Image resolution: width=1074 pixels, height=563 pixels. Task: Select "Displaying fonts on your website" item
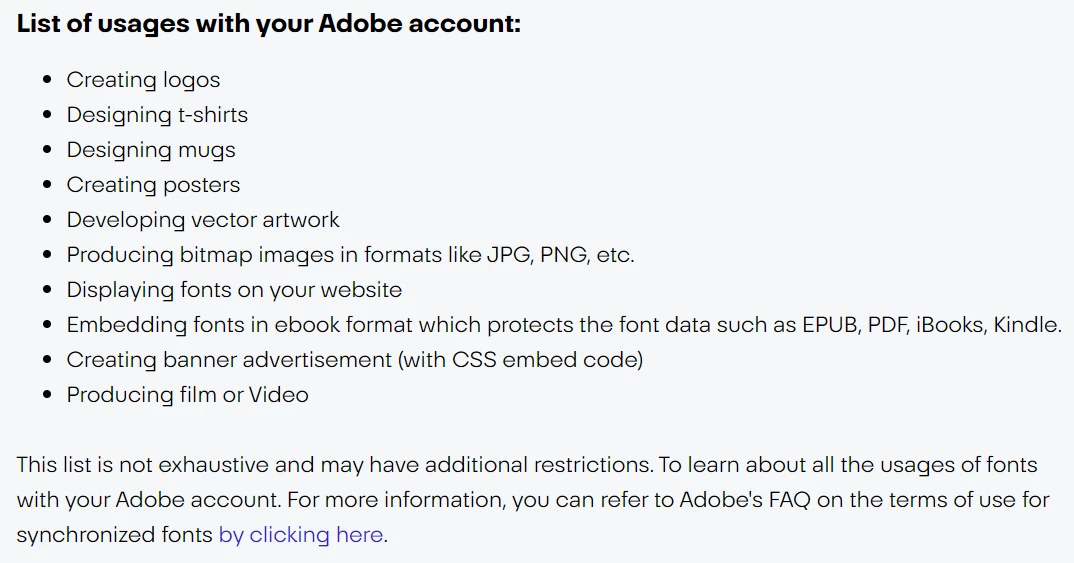tap(234, 290)
